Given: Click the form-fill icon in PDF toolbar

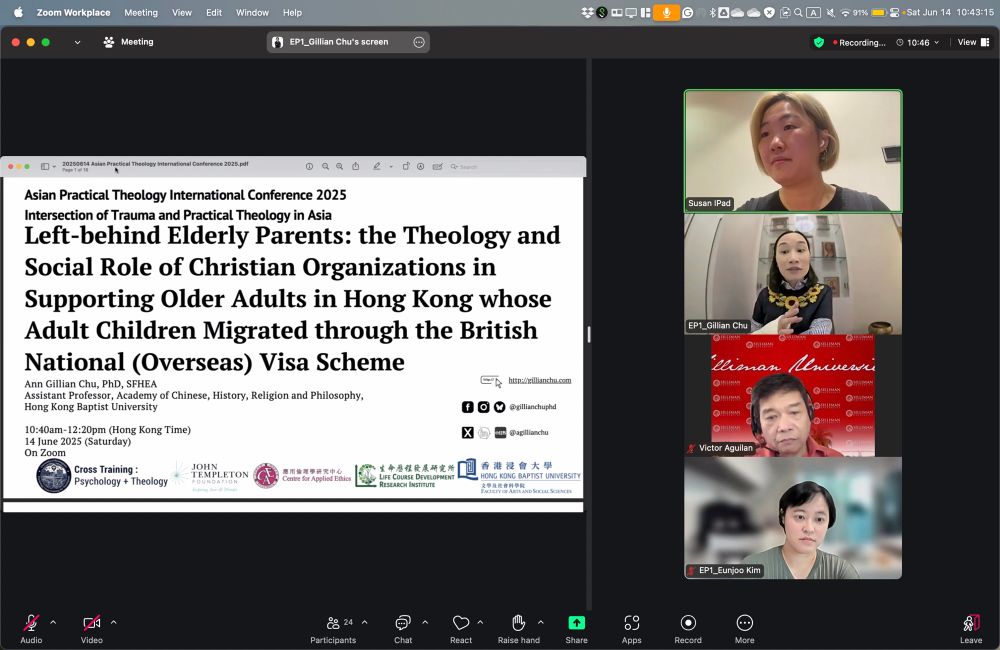Looking at the screenshot, I should (438, 166).
